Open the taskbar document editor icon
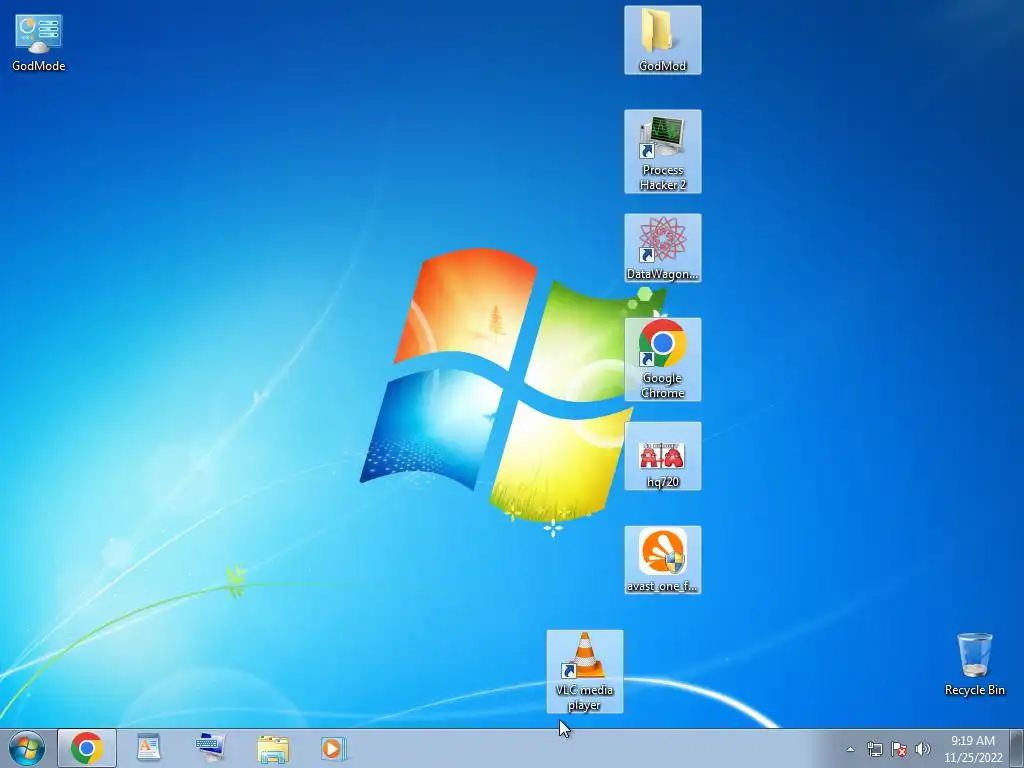The width and height of the screenshot is (1024, 768). [x=148, y=748]
